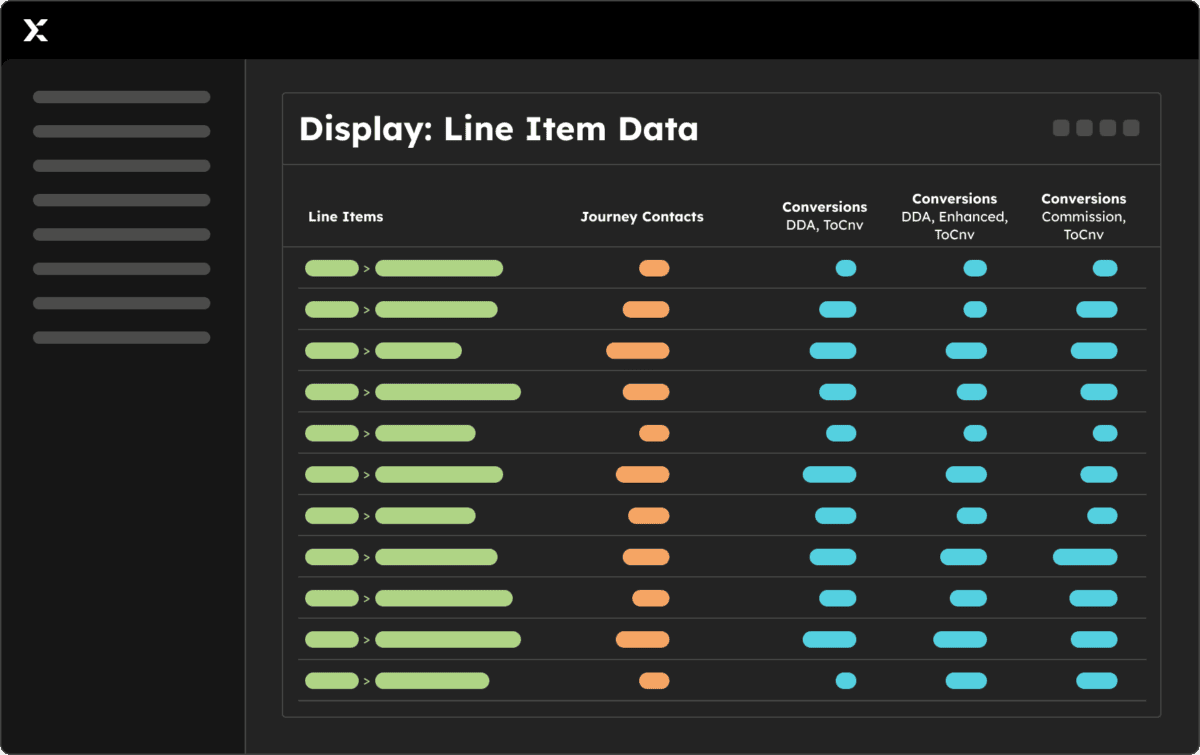Click the X logo in the top bar

coord(36,31)
